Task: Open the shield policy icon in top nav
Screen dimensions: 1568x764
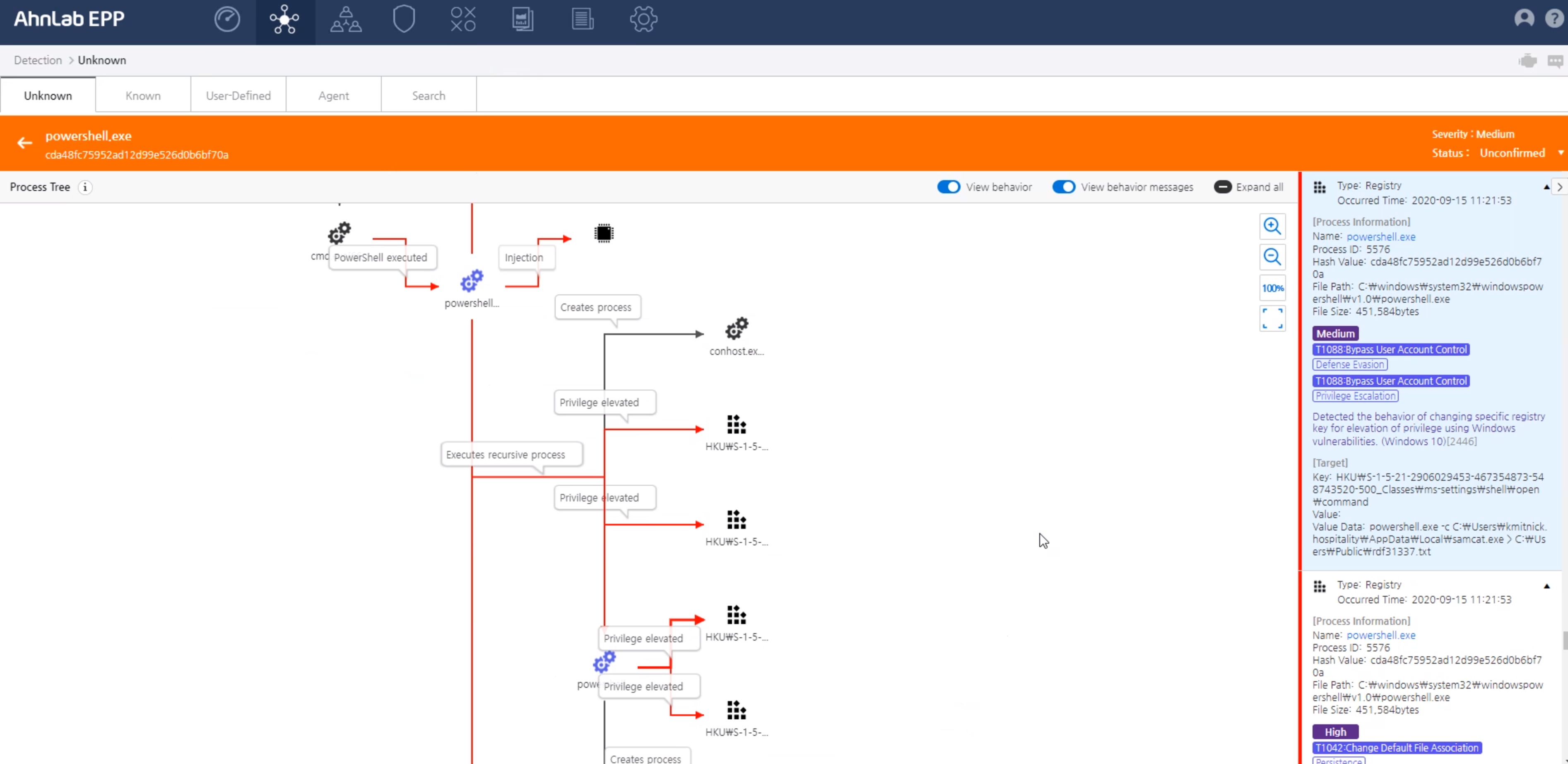Action: point(404,19)
